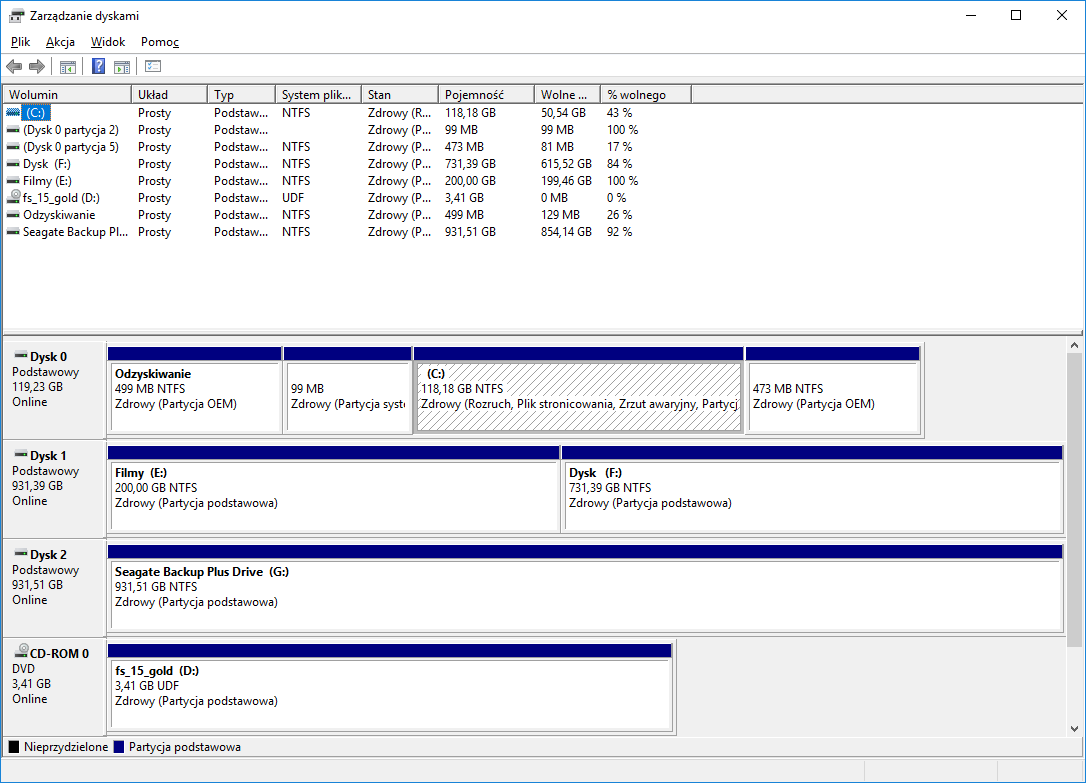
Task: Click the Back arrow toolbar icon
Action: point(14,67)
